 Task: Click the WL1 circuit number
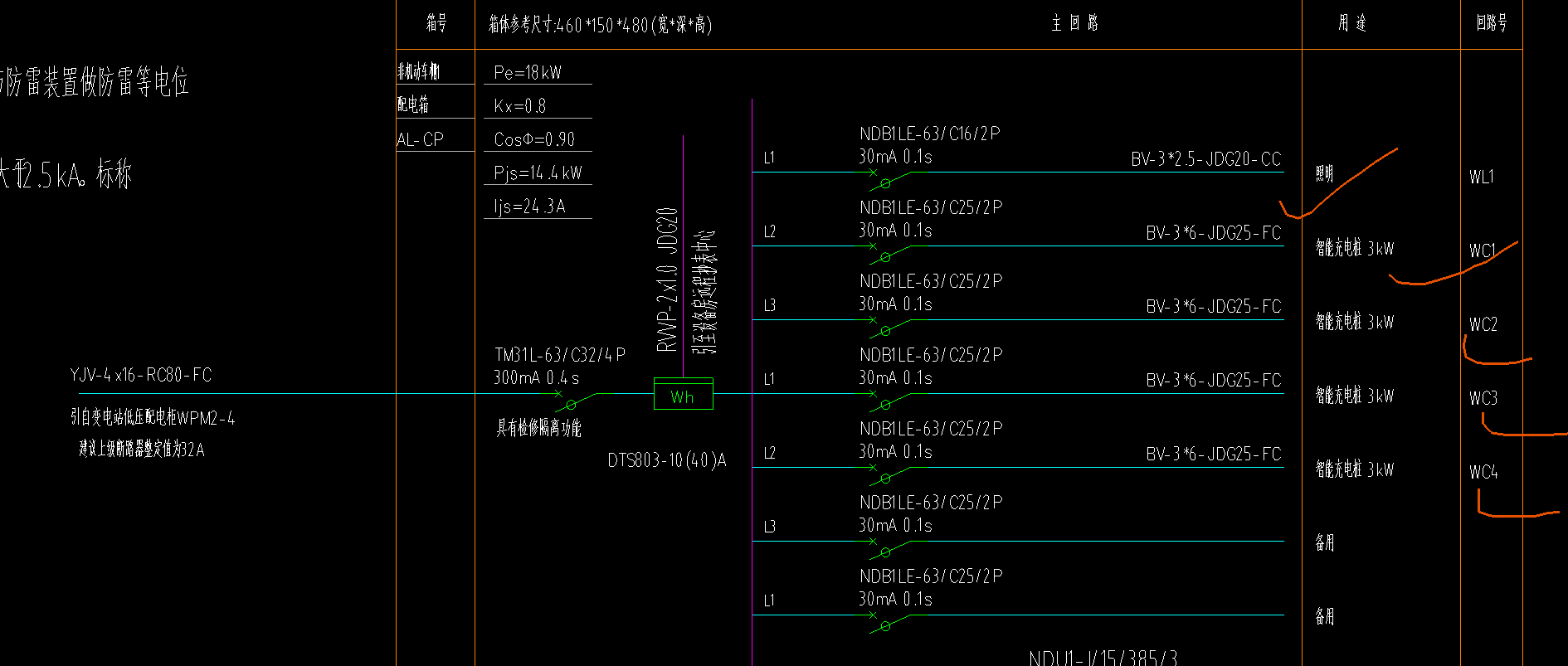[1482, 177]
